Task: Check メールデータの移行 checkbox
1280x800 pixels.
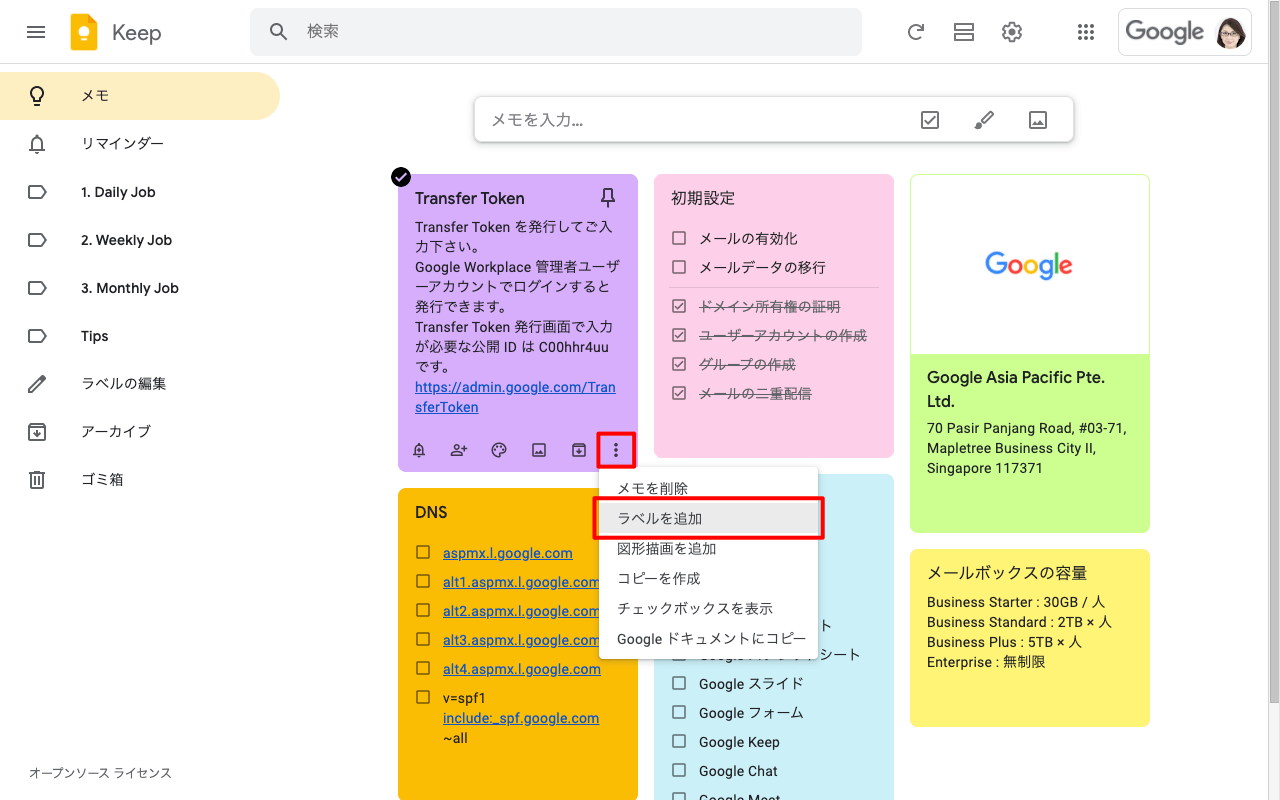Action: pos(679,267)
